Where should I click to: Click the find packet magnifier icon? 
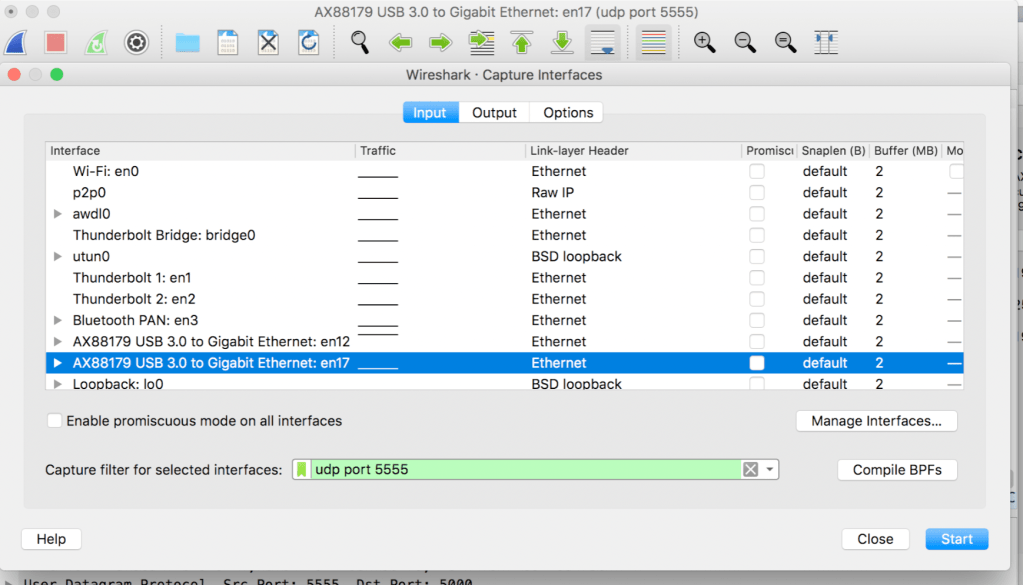click(x=360, y=42)
